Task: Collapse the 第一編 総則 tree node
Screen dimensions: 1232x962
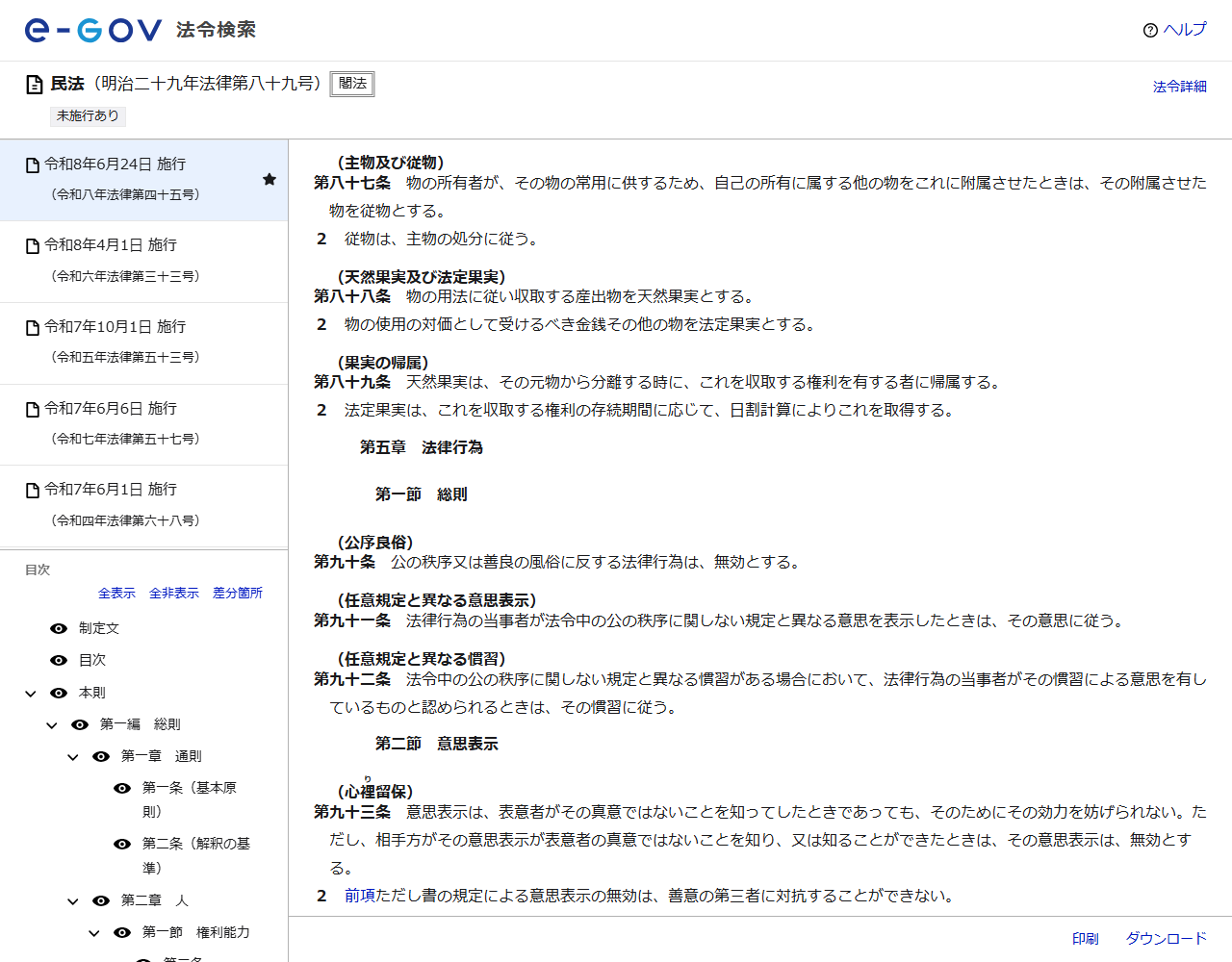Action: [x=52, y=725]
